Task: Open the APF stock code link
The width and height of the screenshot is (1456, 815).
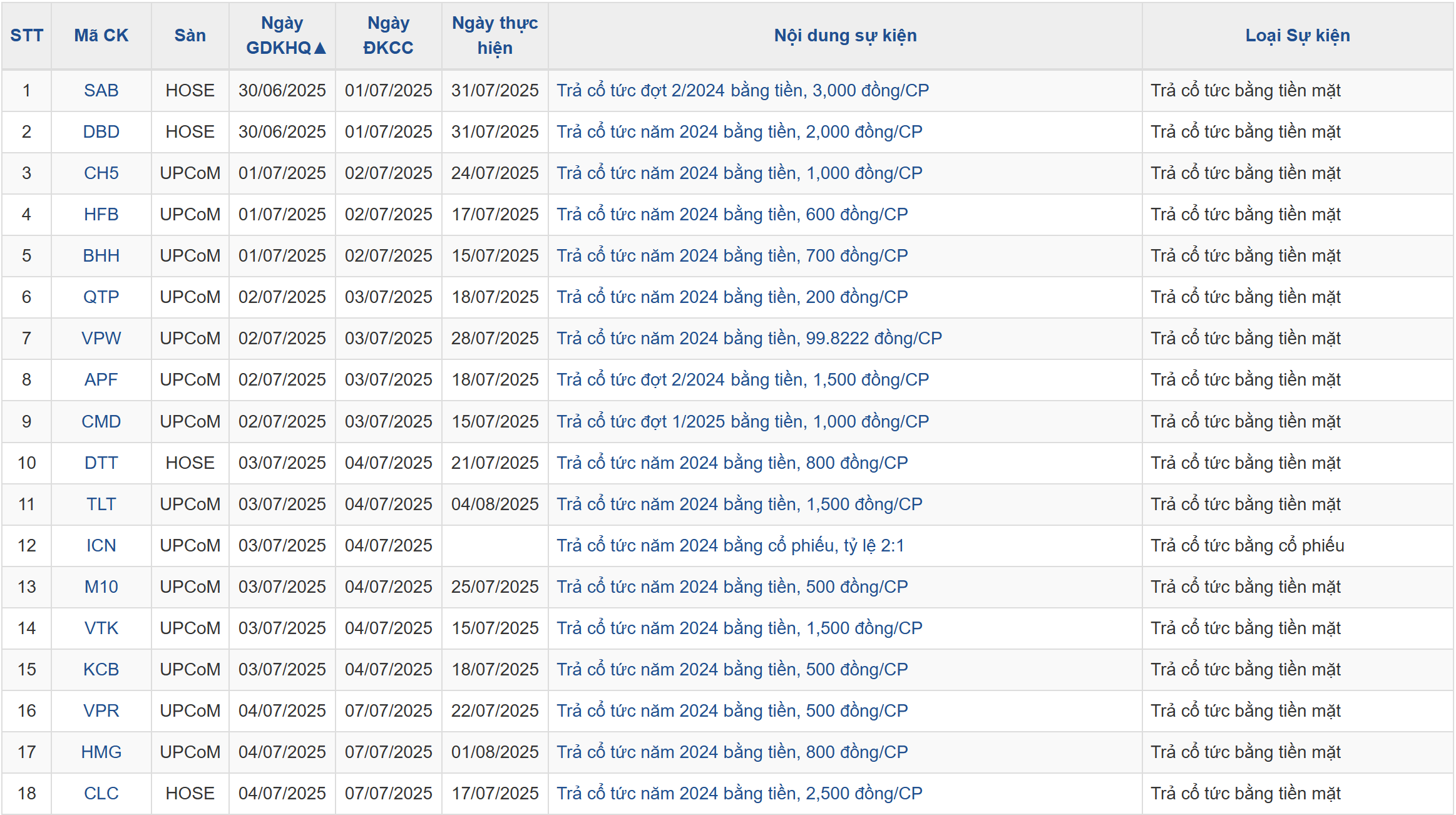Action: click(101, 380)
